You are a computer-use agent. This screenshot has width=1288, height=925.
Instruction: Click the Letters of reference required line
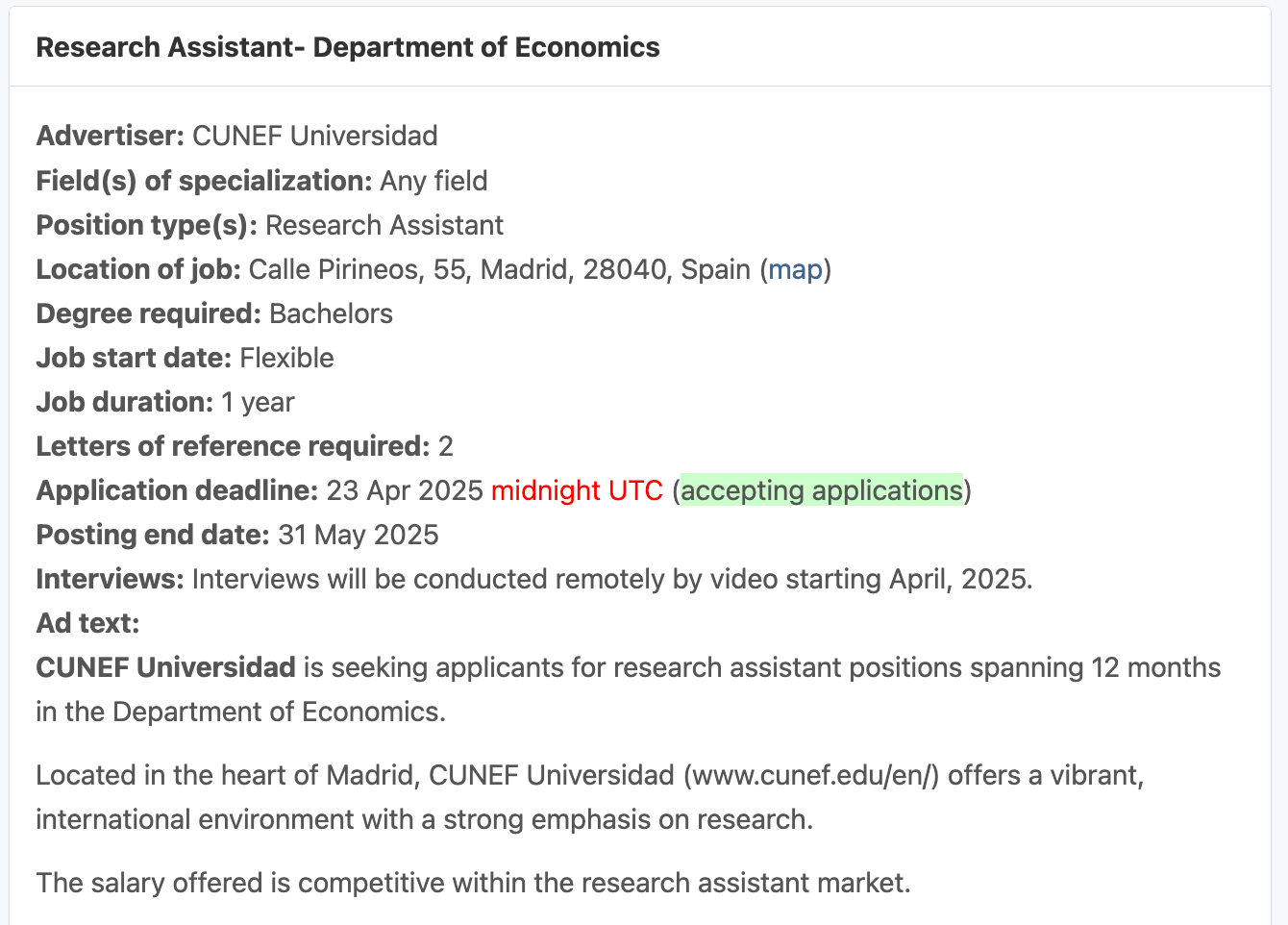[244, 446]
